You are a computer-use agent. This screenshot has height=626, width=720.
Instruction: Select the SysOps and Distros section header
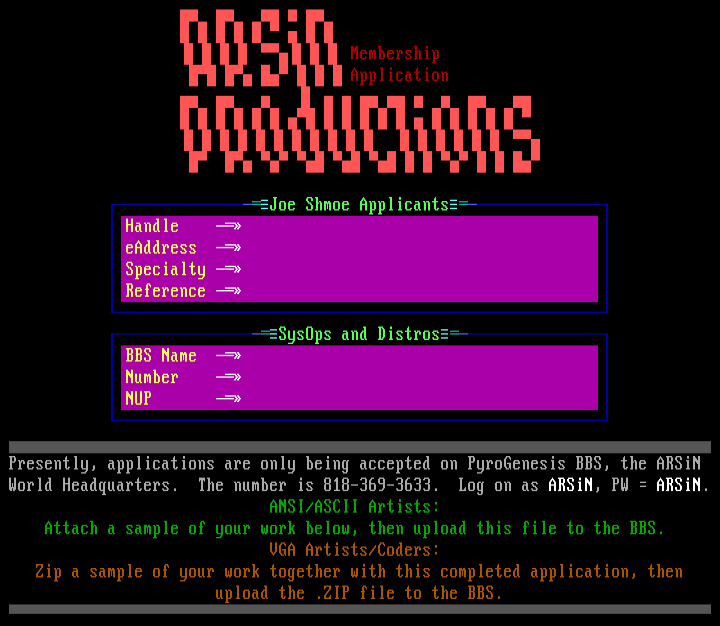[x=359, y=334]
